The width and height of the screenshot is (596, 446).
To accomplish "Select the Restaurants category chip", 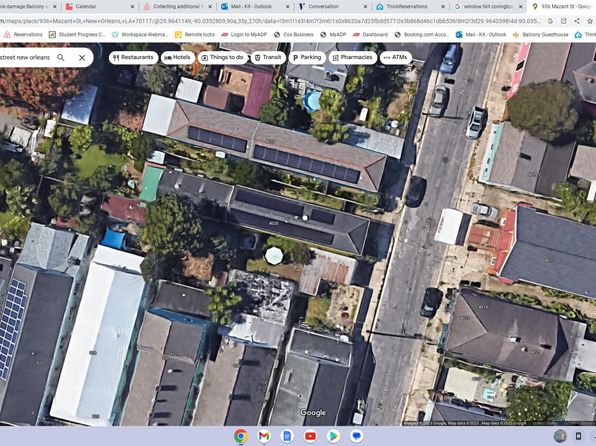I will (133, 57).
